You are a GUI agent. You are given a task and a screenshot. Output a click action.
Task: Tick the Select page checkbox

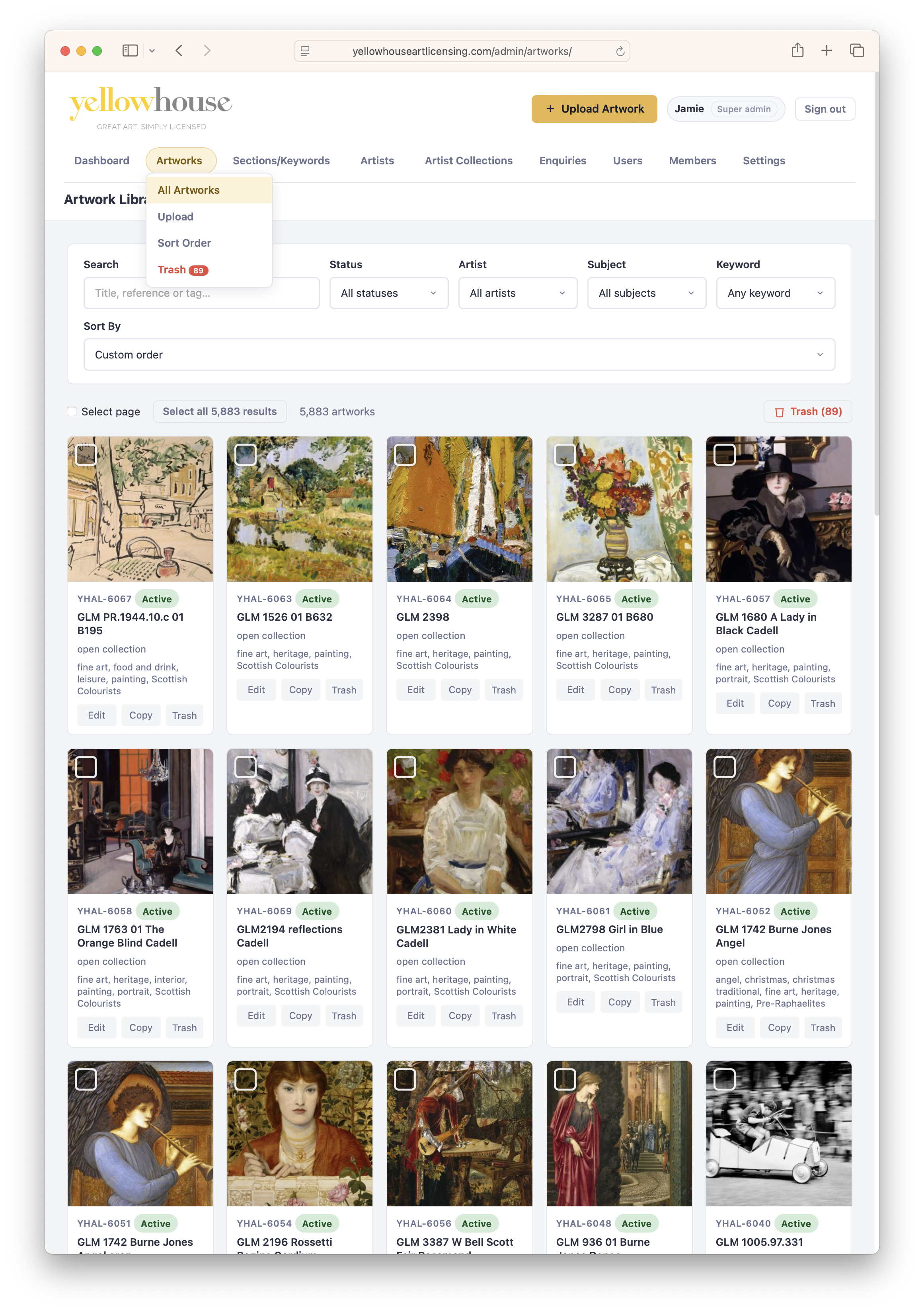(x=72, y=412)
